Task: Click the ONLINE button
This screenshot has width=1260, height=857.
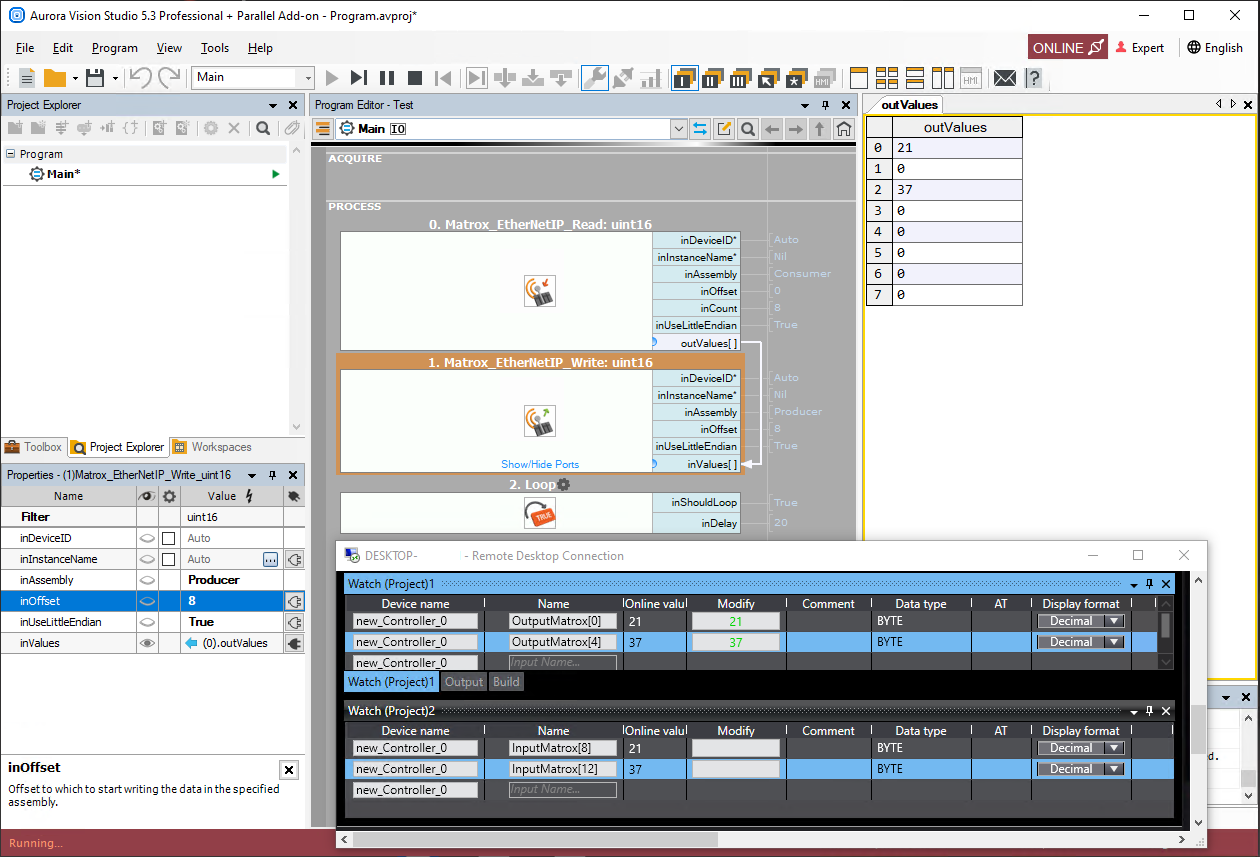Action: point(1067,48)
